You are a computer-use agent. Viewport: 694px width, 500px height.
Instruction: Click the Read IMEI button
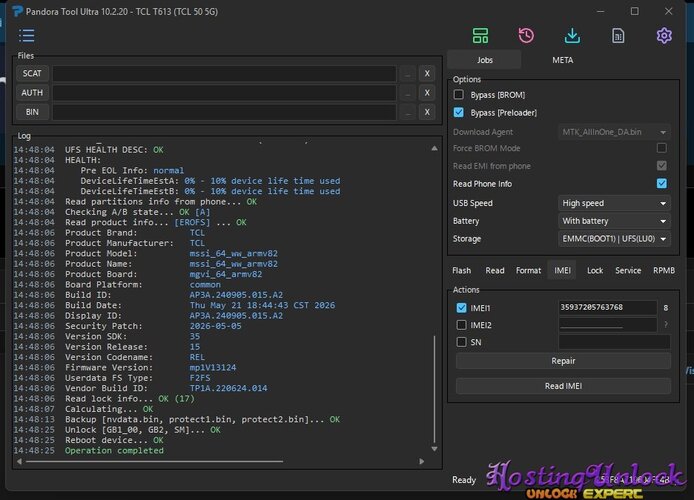(x=563, y=386)
